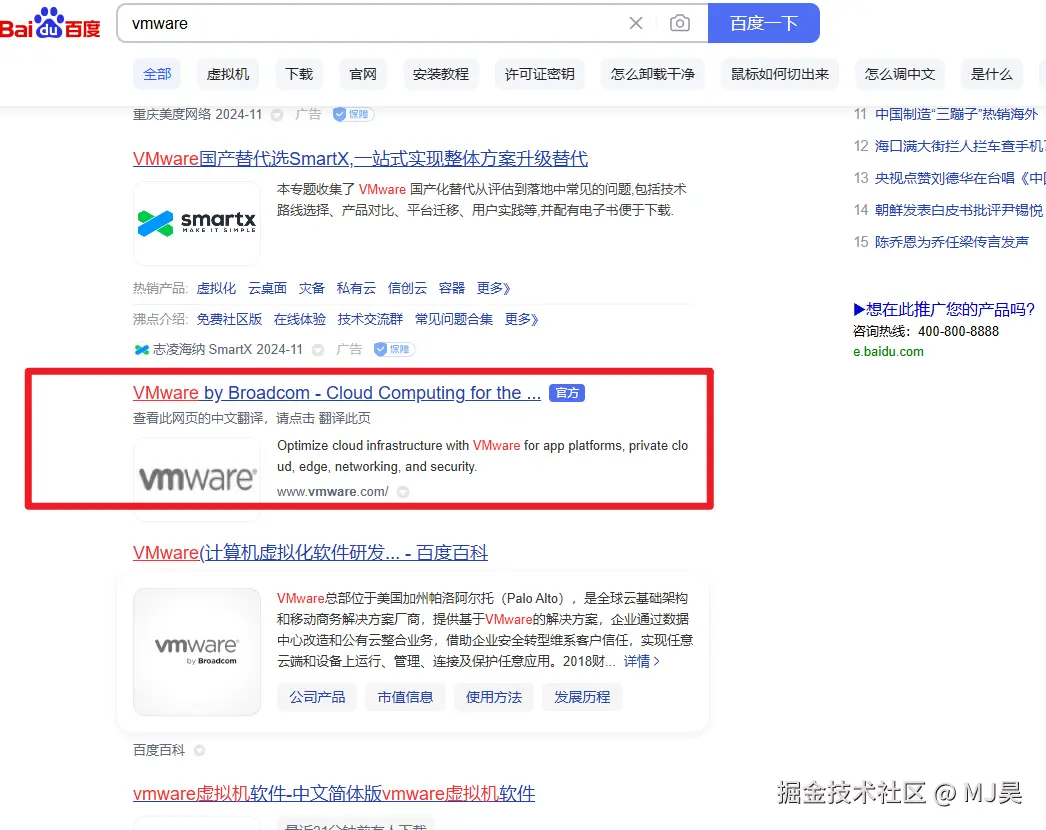
Task: Open hot search item 12 海口满大街
Action: click(959, 146)
